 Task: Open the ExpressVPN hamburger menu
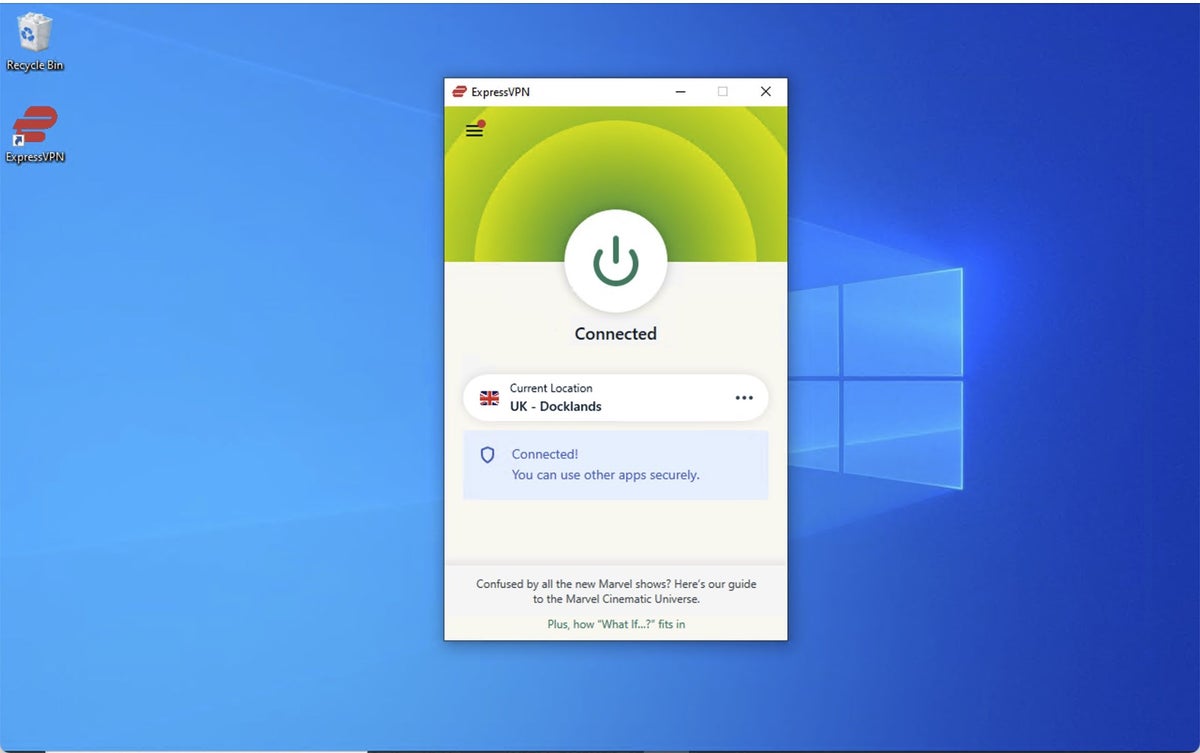(x=475, y=130)
